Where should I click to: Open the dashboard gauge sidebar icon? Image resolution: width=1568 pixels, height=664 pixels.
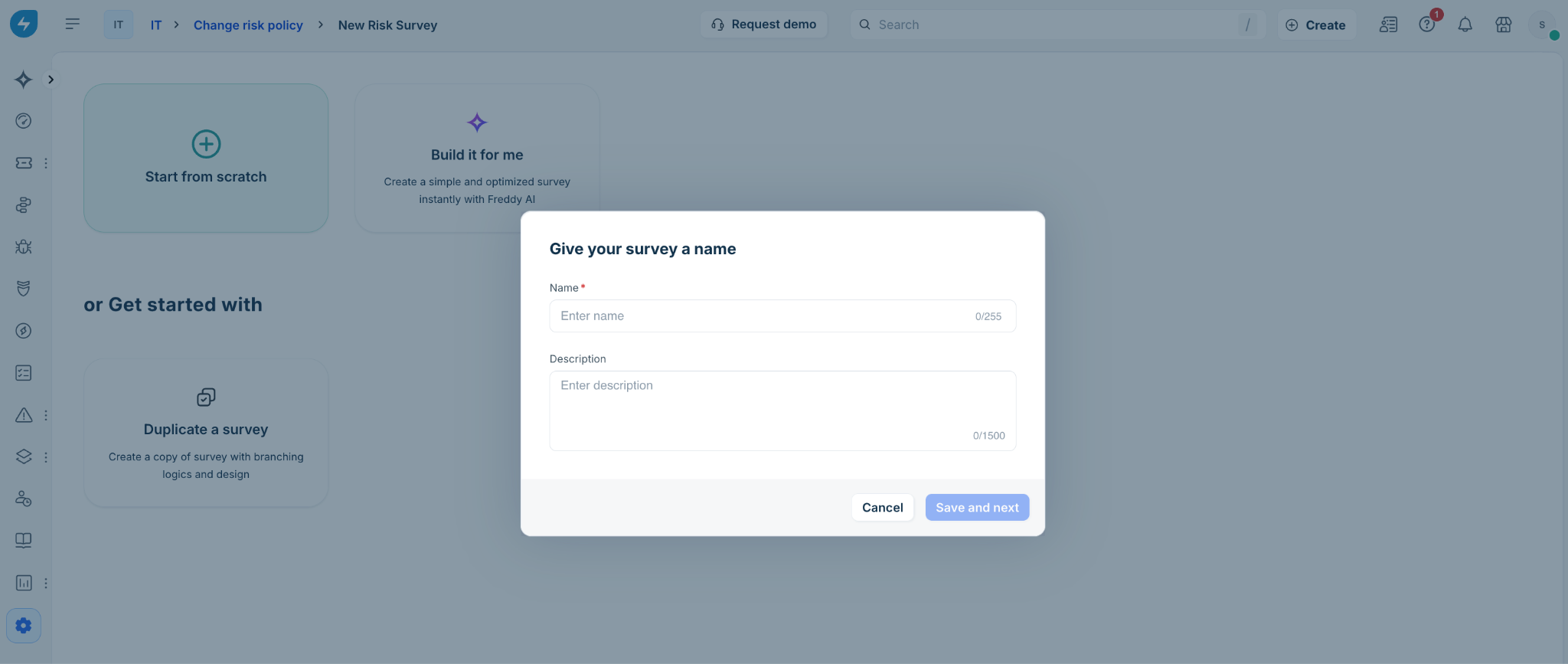pos(24,121)
